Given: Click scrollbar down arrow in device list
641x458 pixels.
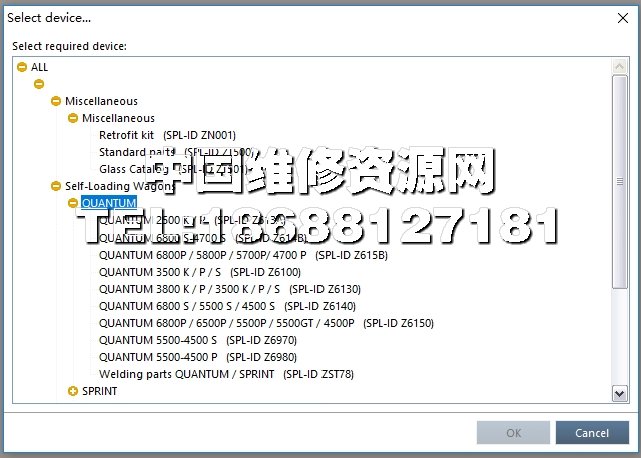Looking at the screenshot, I should 620,395.
